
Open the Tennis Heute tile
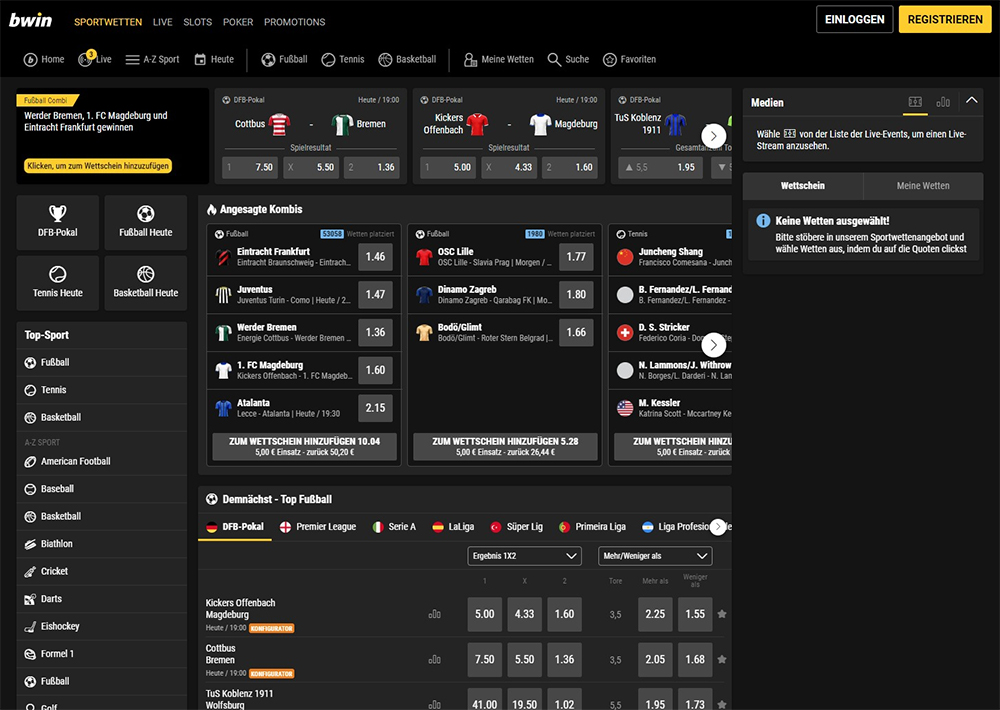(x=57, y=283)
